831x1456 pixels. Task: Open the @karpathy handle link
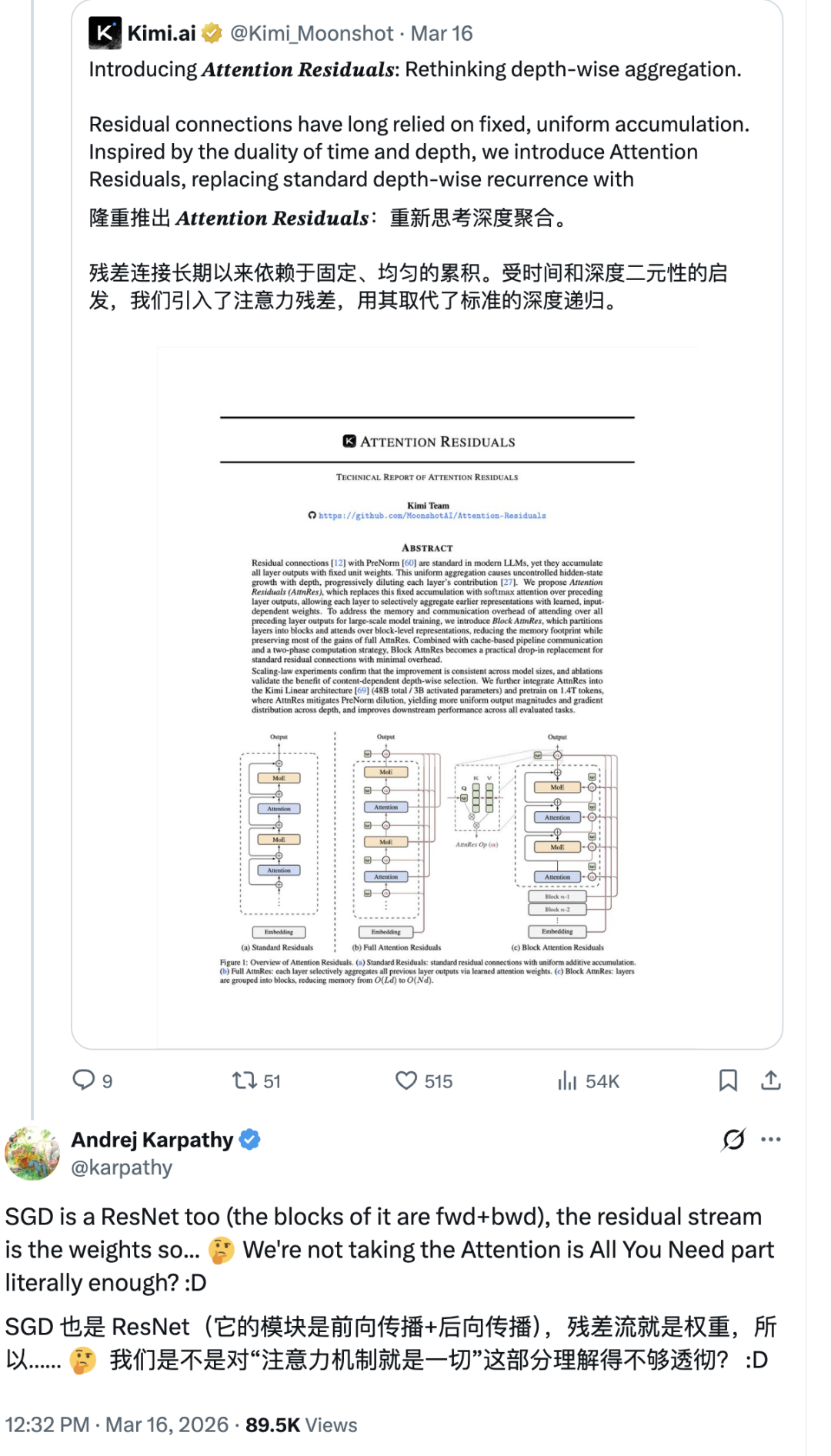point(122,1167)
